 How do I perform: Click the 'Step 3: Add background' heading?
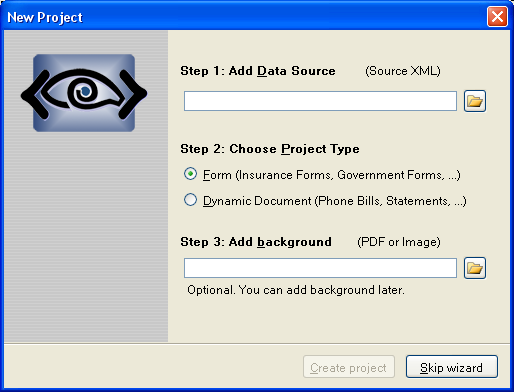click(256, 242)
